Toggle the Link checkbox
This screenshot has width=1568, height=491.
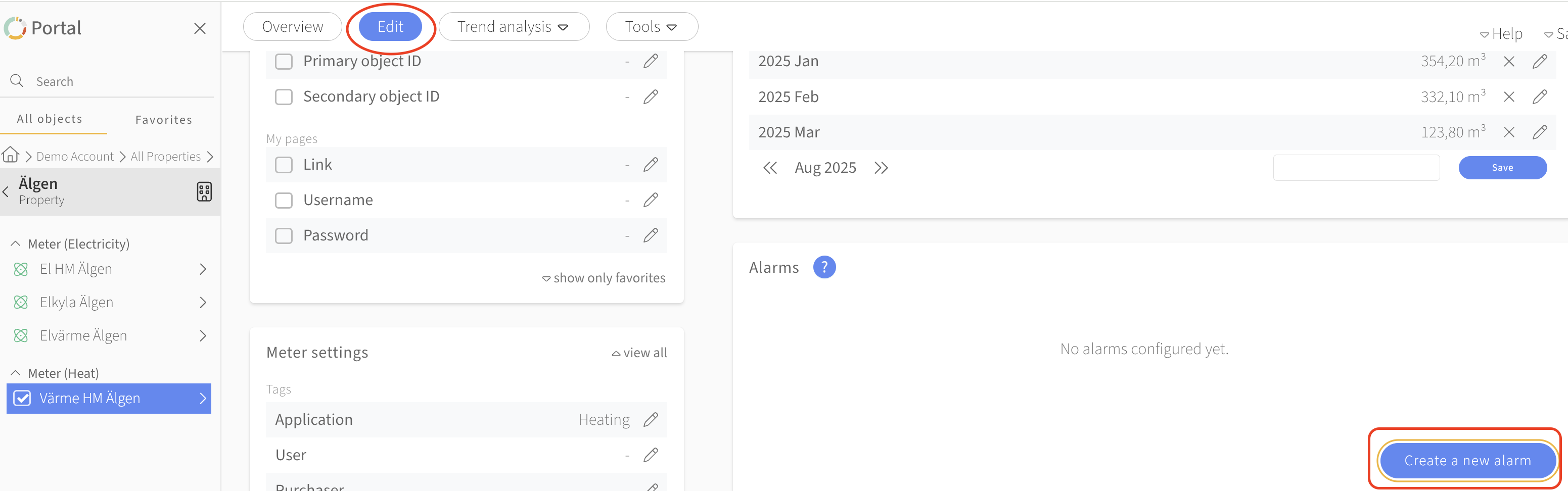(x=284, y=165)
